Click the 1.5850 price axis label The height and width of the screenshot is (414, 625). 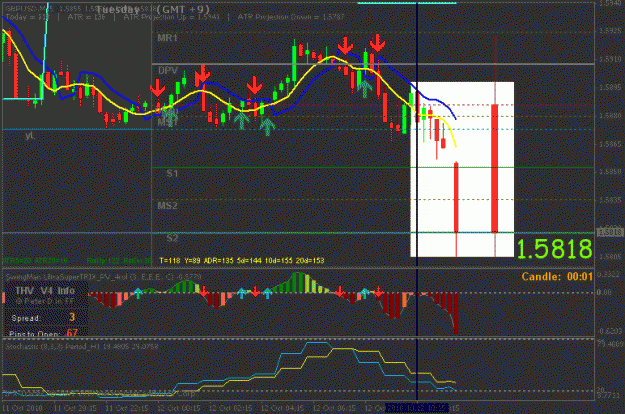(610, 172)
